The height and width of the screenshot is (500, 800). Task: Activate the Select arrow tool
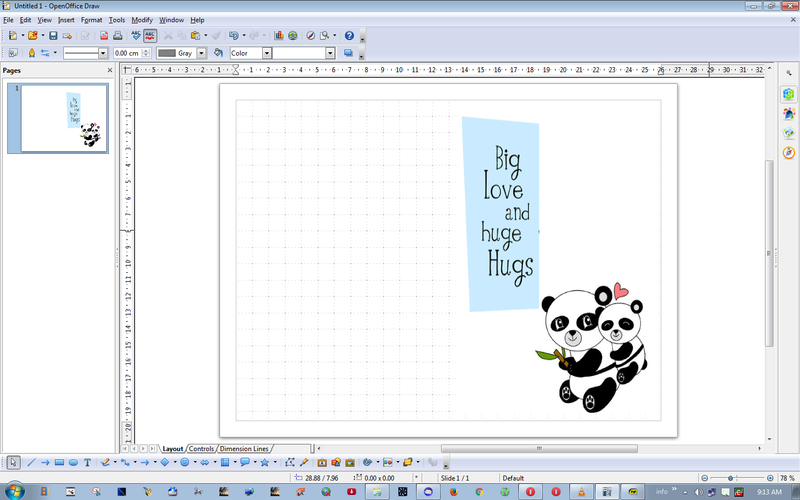tap(13, 462)
